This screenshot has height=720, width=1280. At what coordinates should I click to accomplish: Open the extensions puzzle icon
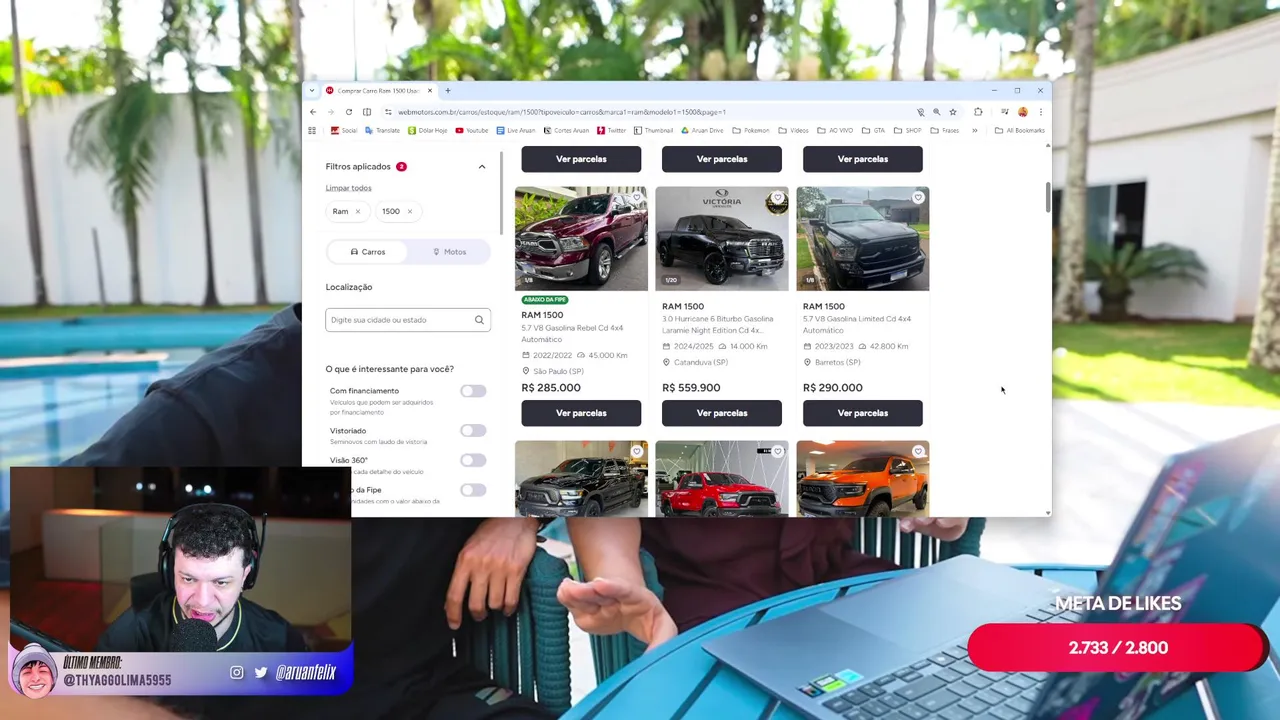978,112
